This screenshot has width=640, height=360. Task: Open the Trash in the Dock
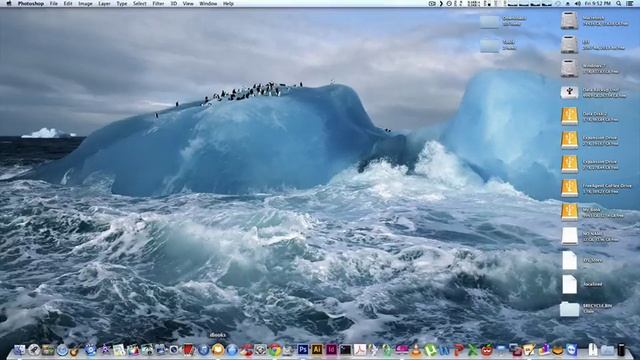click(621, 350)
